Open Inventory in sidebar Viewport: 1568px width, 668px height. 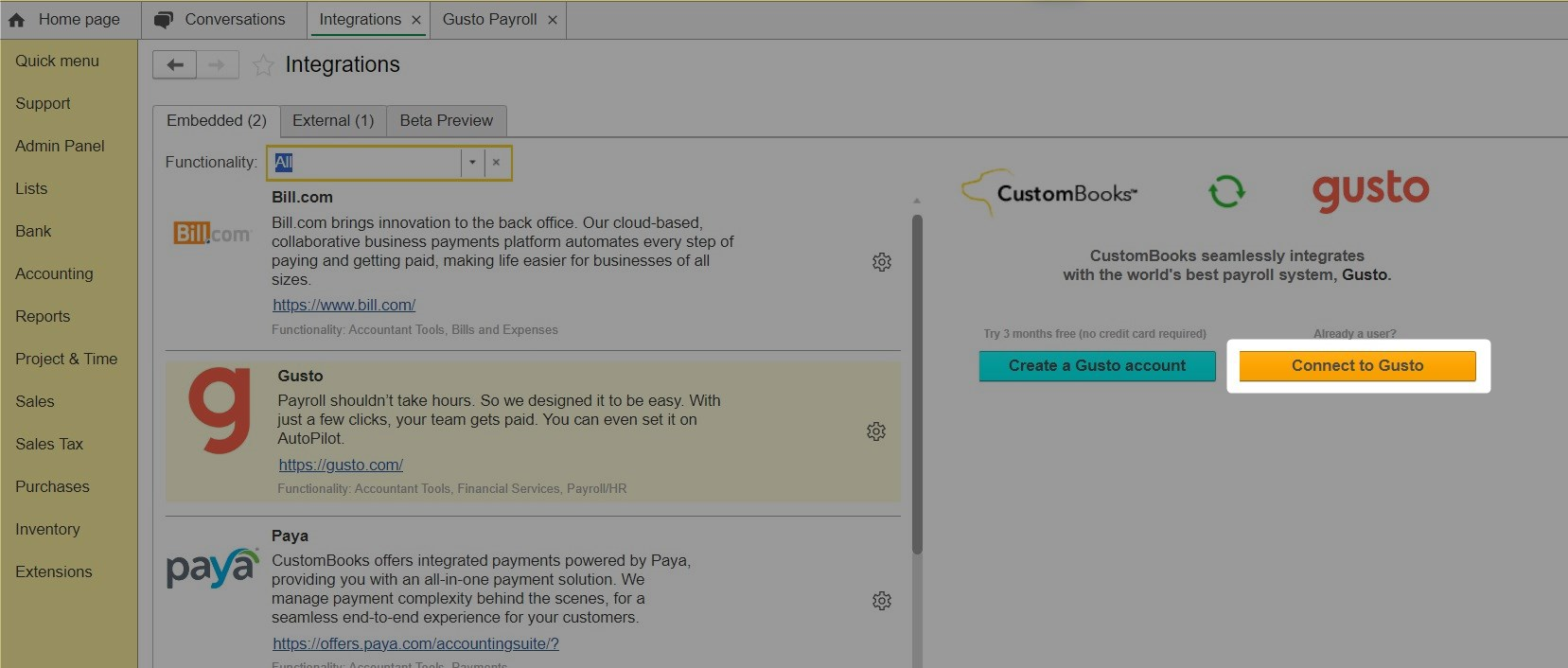click(47, 529)
